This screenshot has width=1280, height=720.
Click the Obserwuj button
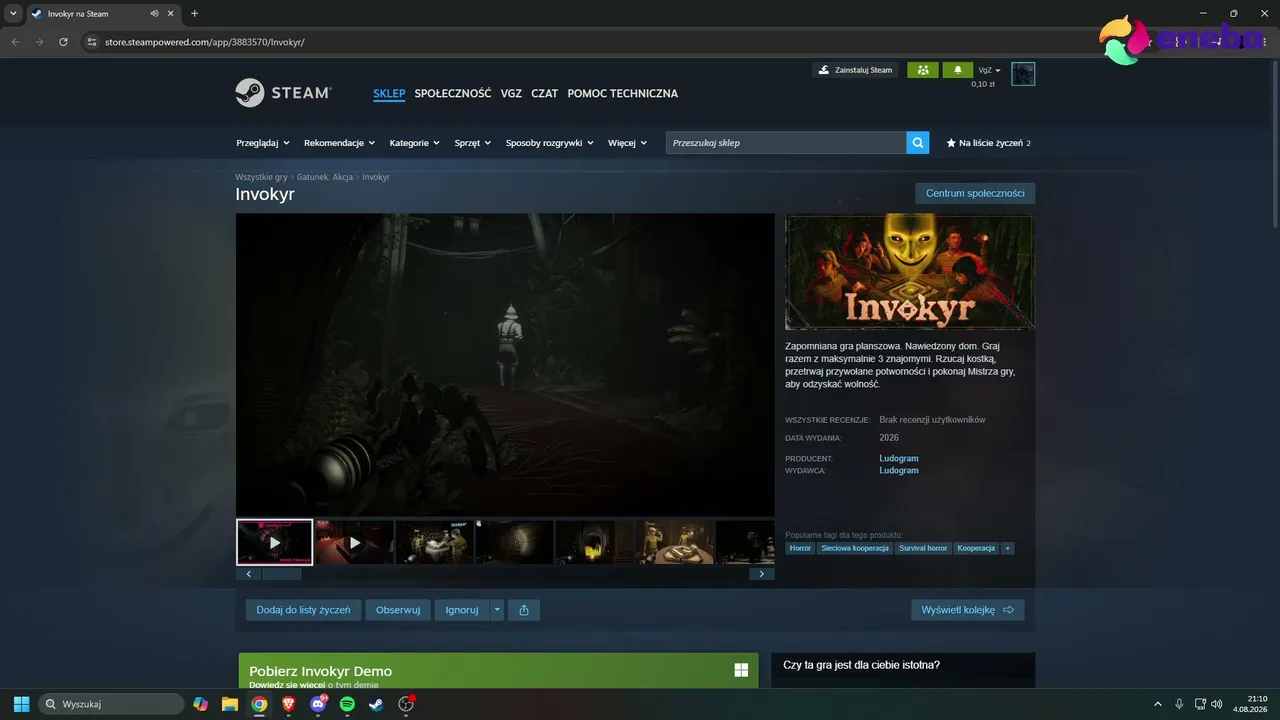point(398,610)
